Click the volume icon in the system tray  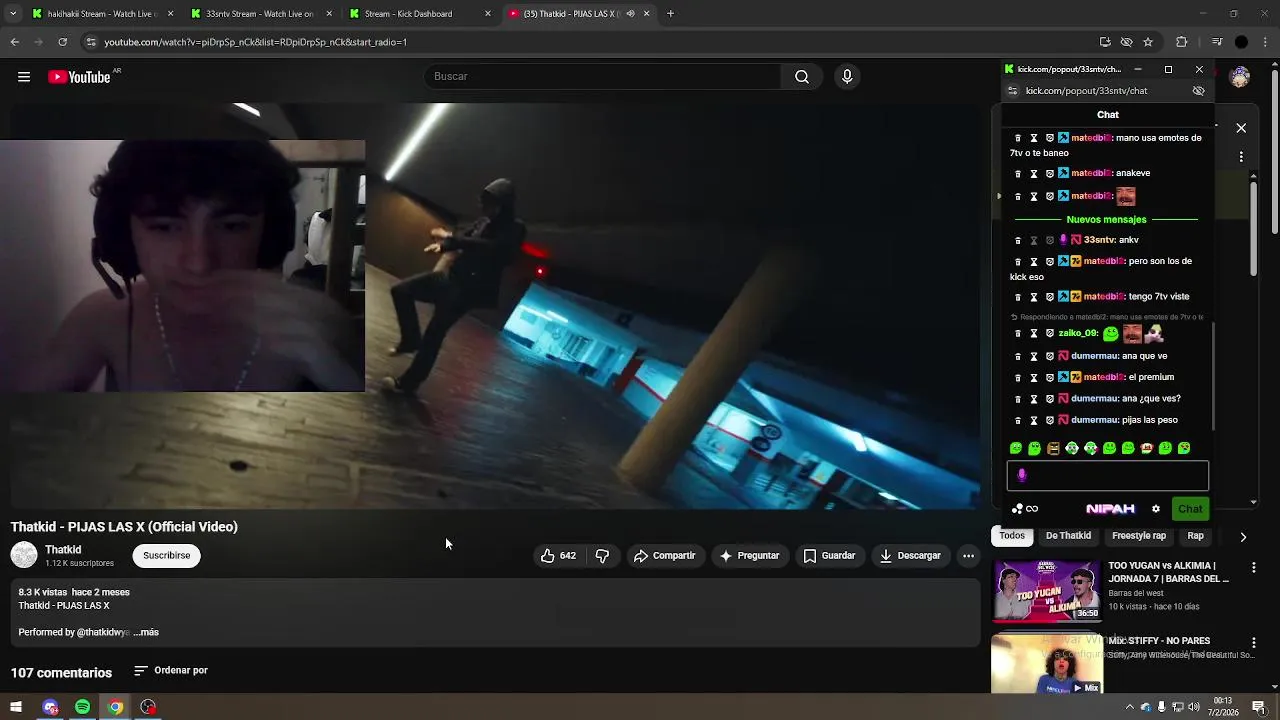click(x=1194, y=707)
